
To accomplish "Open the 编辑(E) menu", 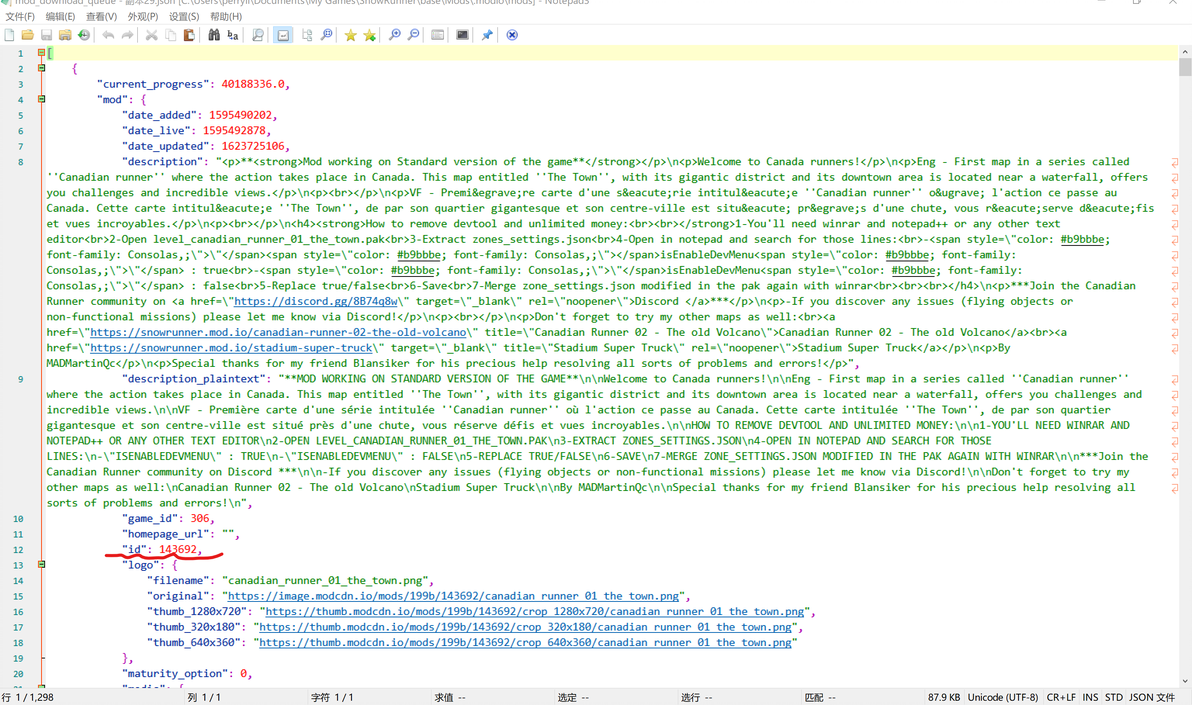I will [60, 16].
